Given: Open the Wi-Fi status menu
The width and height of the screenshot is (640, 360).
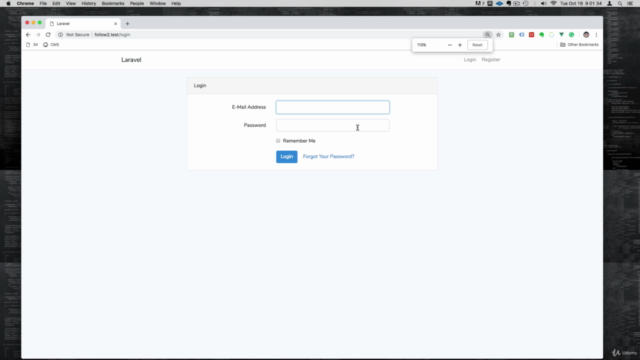Looking at the screenshot, I should 553,3.
